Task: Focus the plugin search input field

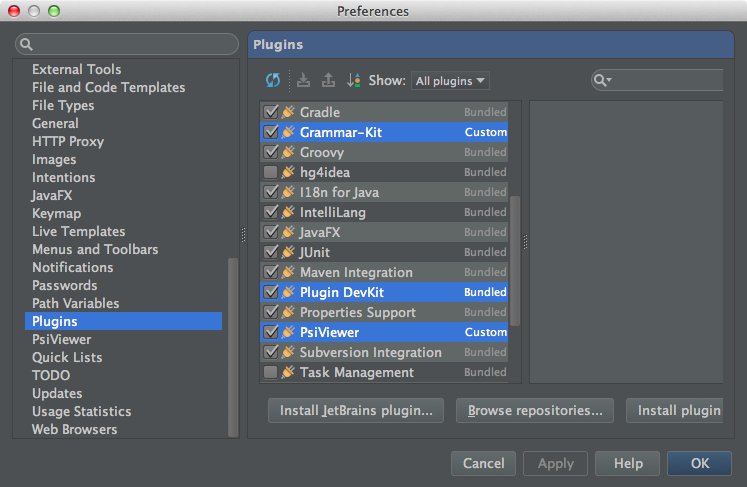Action: 657,81
